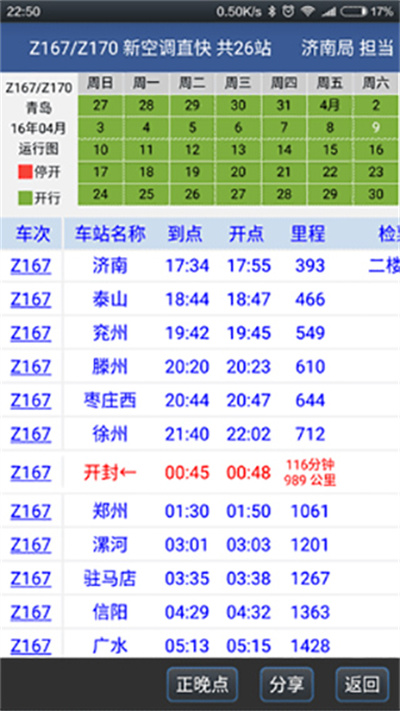The width and height of the screenshot is (400, 711).
Task: Select calendar cell 4月 under 周五
Action: point(330,106)
